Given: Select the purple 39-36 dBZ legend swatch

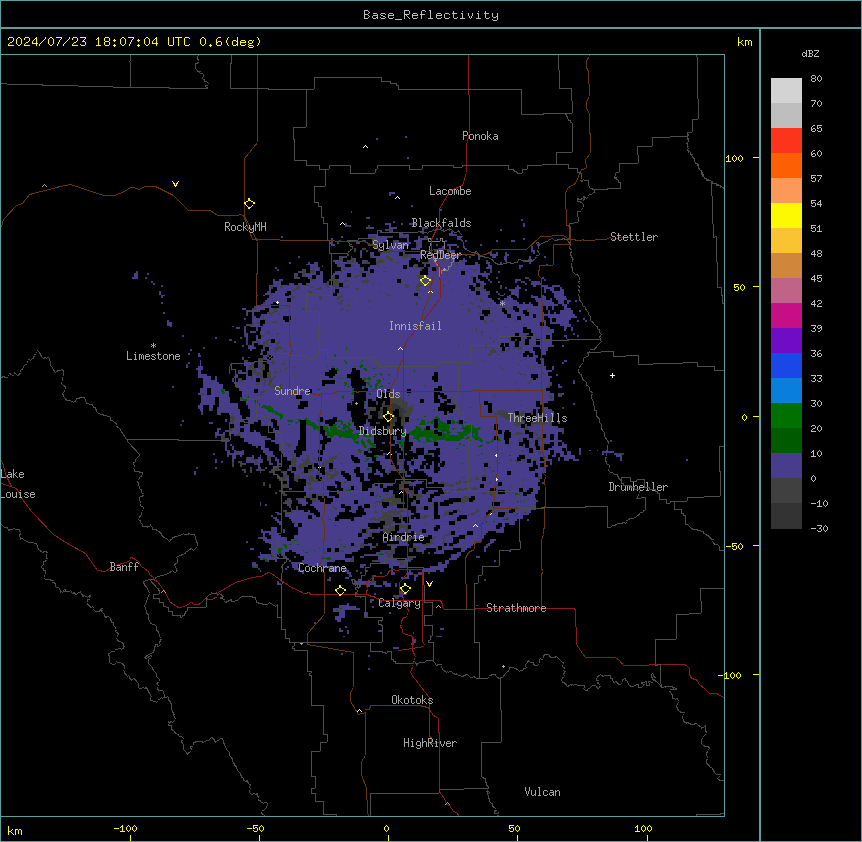Looking at the screenshot, I should tap(786, 341).
